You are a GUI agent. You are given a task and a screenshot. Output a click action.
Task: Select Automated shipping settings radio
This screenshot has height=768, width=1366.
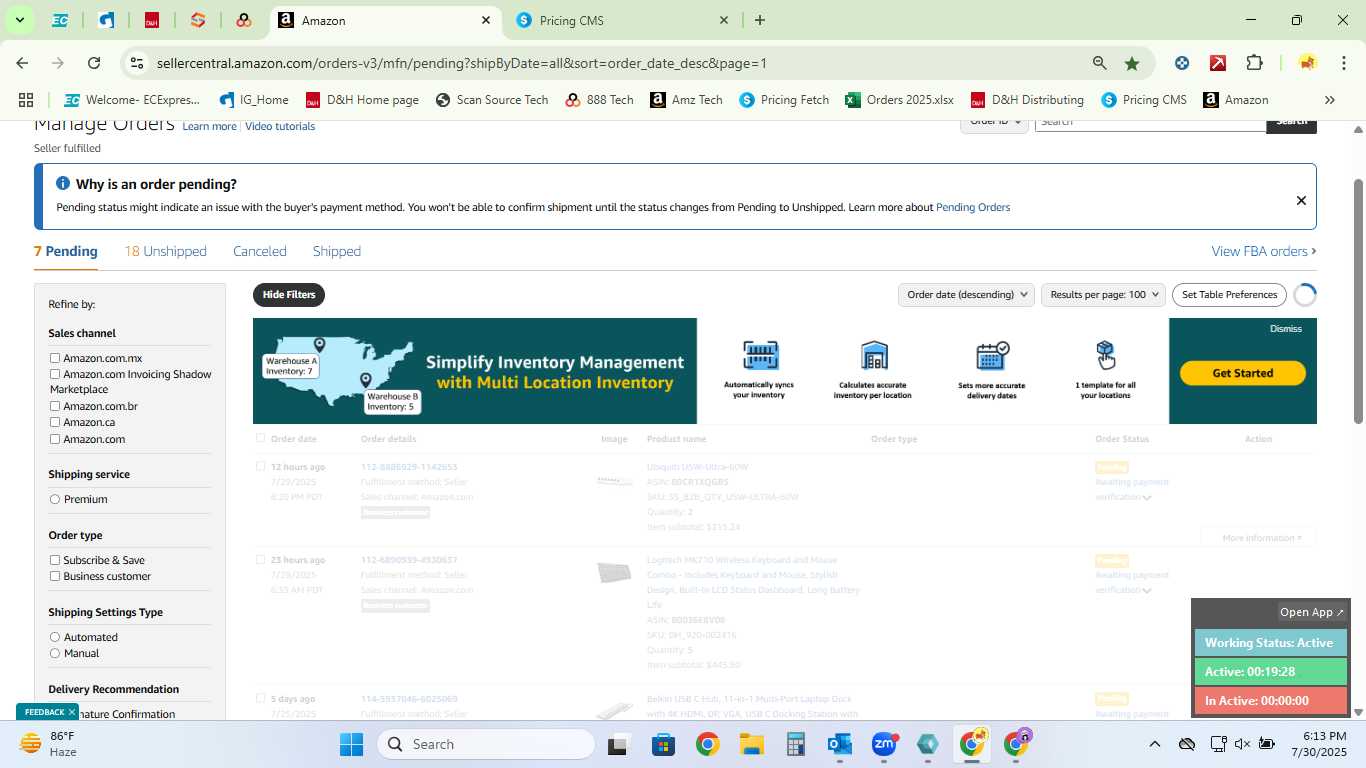[x=55, y=637]
